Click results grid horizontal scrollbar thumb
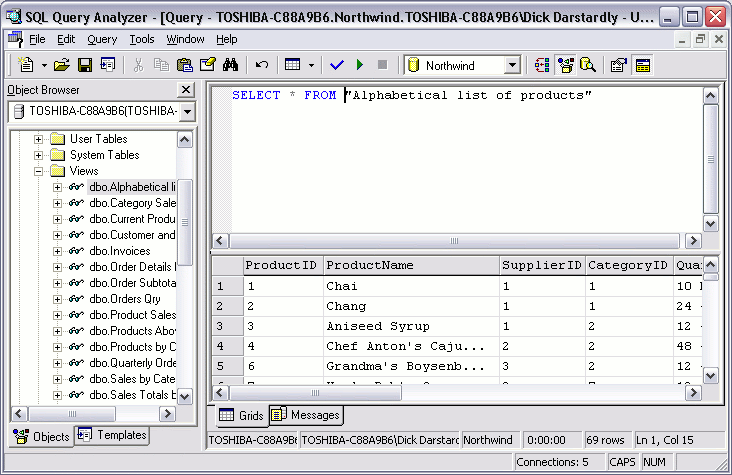 (315, 393)
